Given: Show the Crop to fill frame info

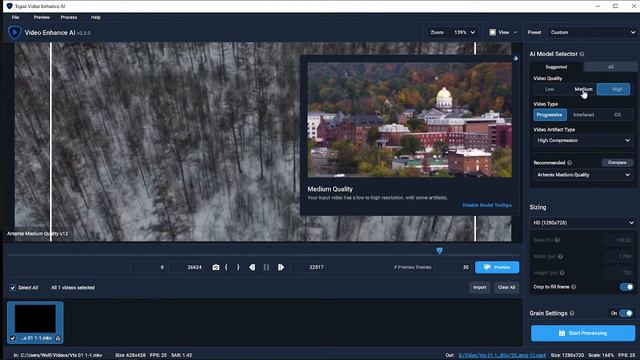Looking at the screenshot, I should pos(574,287).
